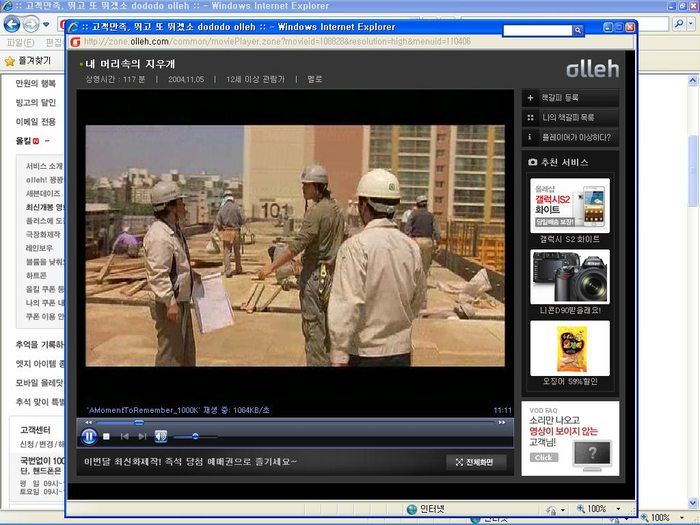Open 하트콘 link in background sidebar

(36, 275)
